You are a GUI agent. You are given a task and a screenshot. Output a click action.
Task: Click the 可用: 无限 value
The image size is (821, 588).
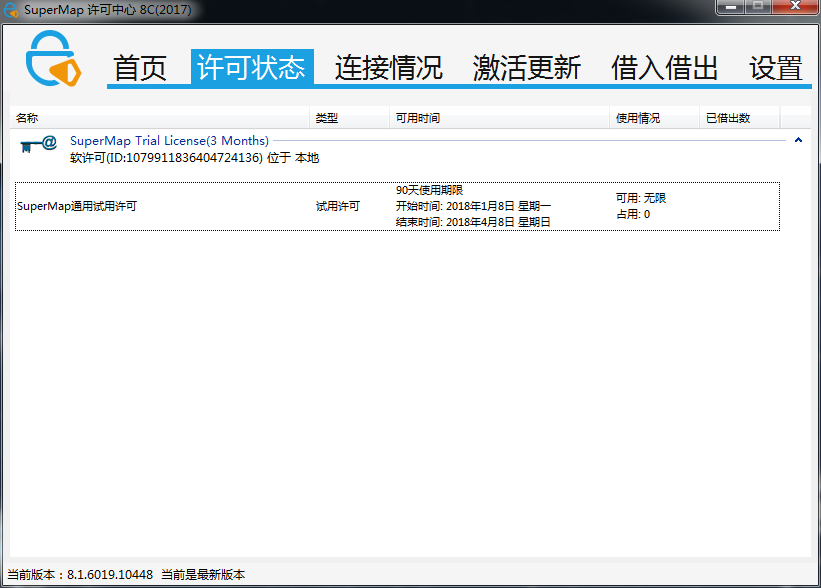(641, 198)
